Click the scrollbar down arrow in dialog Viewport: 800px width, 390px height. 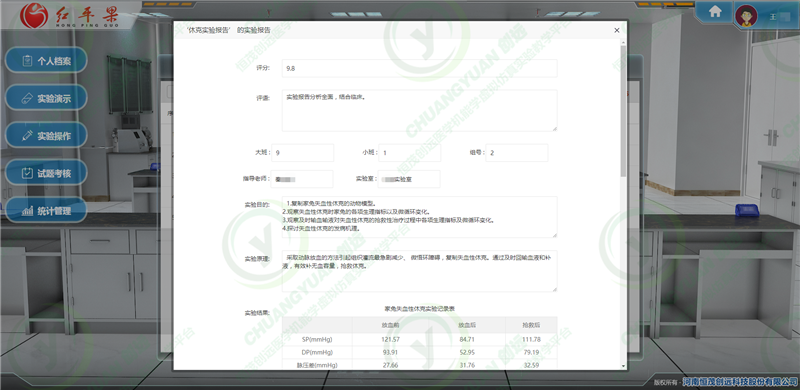click(623, 367)
